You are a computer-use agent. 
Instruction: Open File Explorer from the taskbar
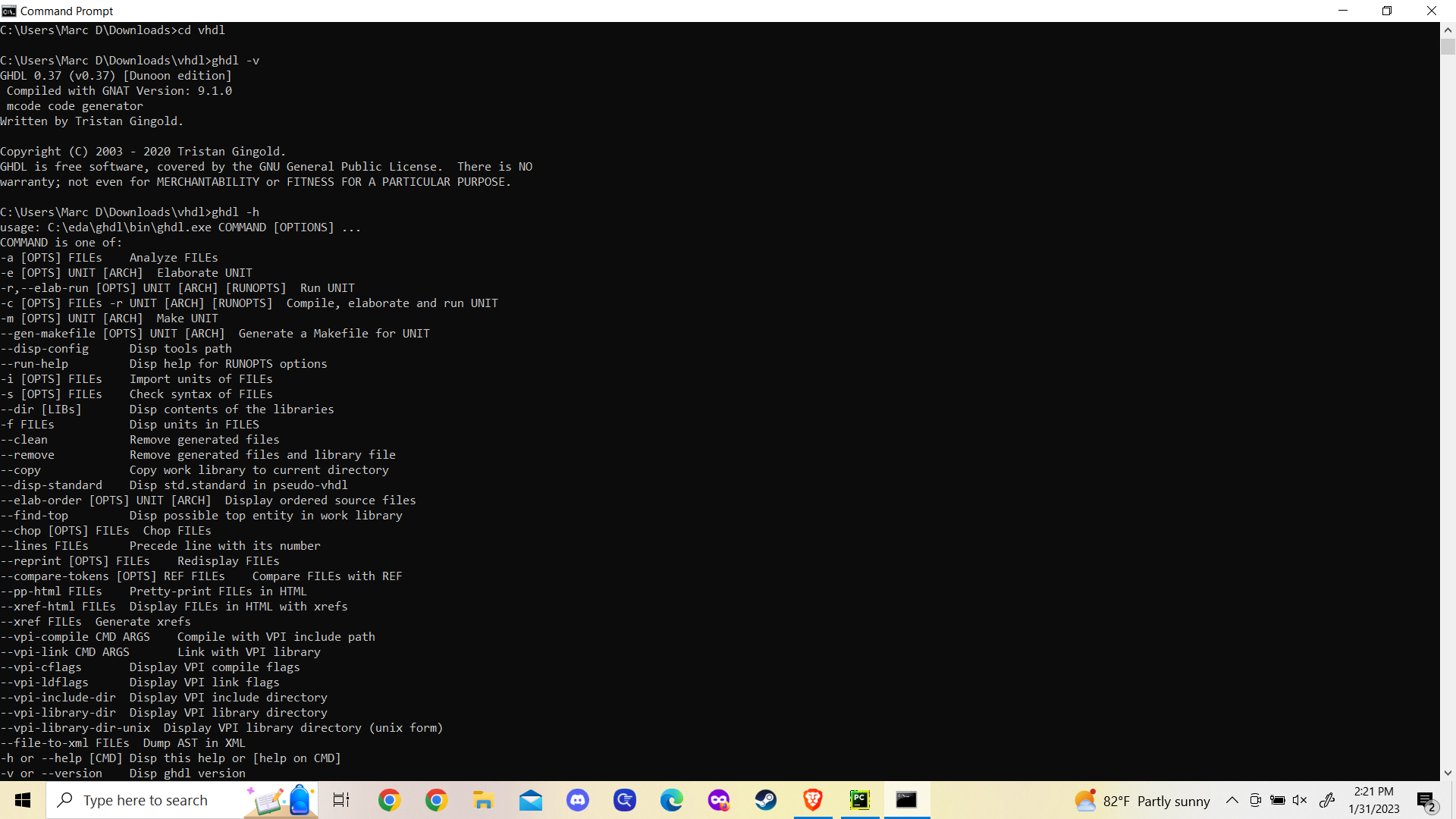[x=483, y=800]
